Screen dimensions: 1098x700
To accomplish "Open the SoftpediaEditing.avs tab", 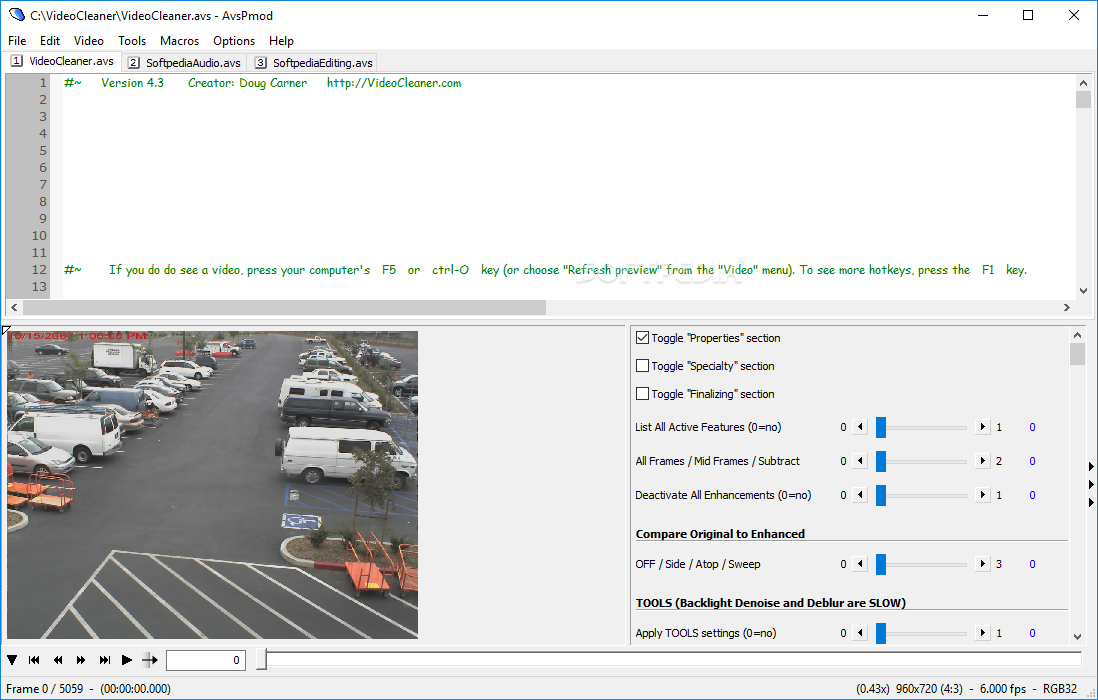I will click(314, 63).
